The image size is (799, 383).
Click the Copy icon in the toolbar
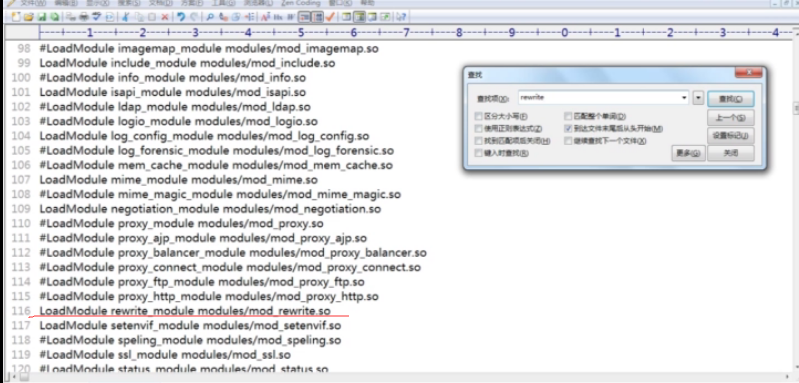(139, 17)
